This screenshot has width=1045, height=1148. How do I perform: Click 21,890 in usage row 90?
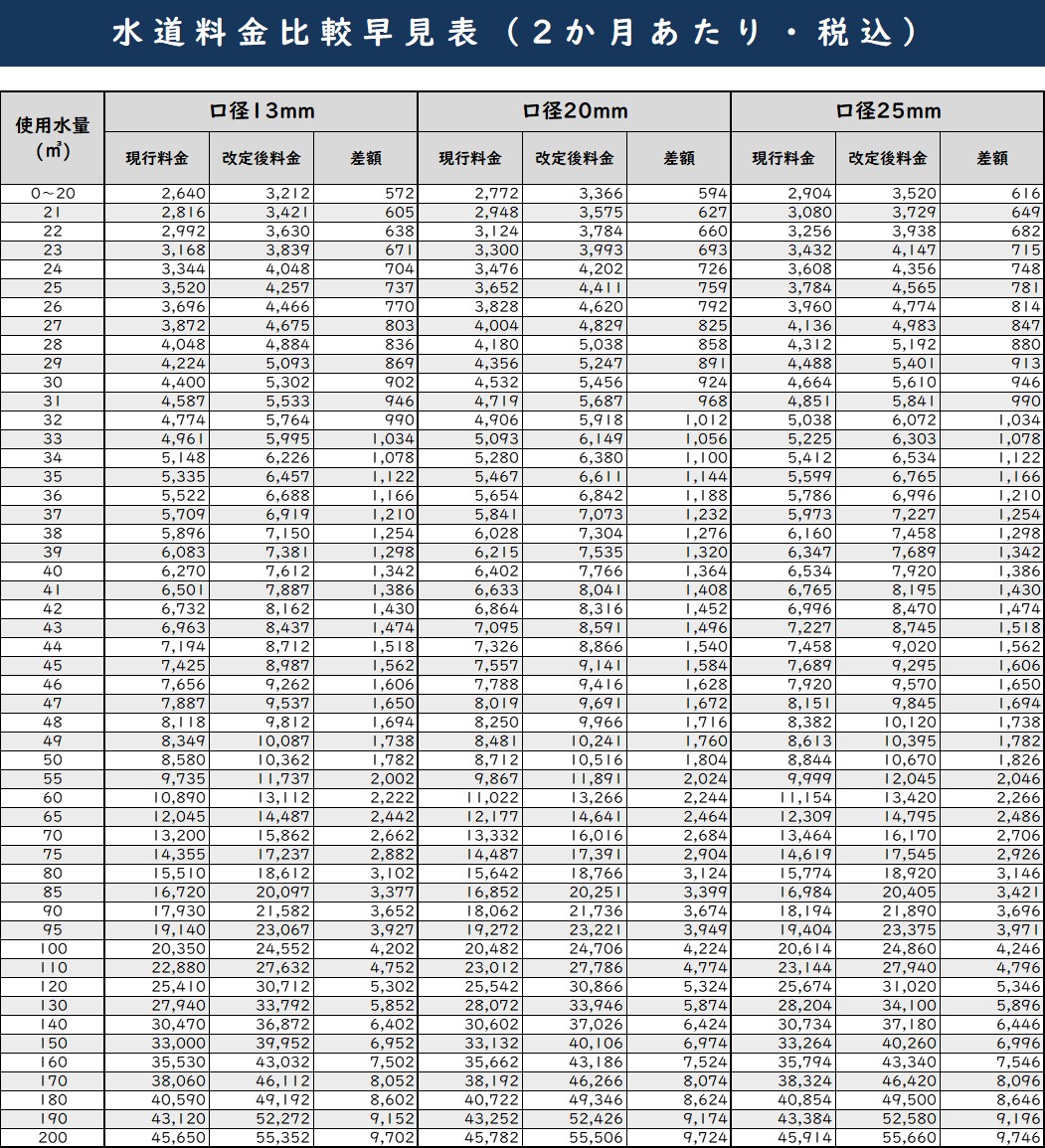pos(910,912)
